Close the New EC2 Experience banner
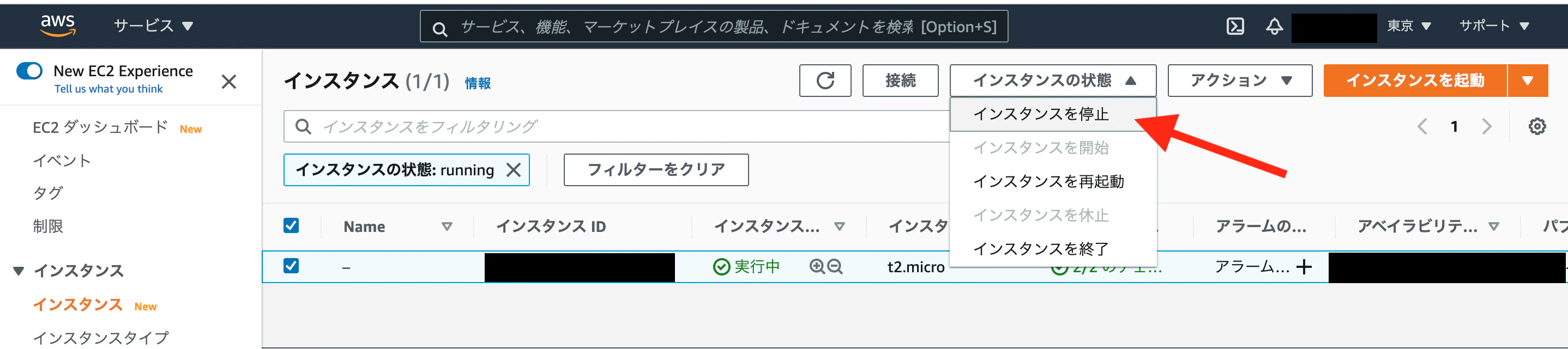This screenshot has width=1568, height=349. (x=229, y=82)
